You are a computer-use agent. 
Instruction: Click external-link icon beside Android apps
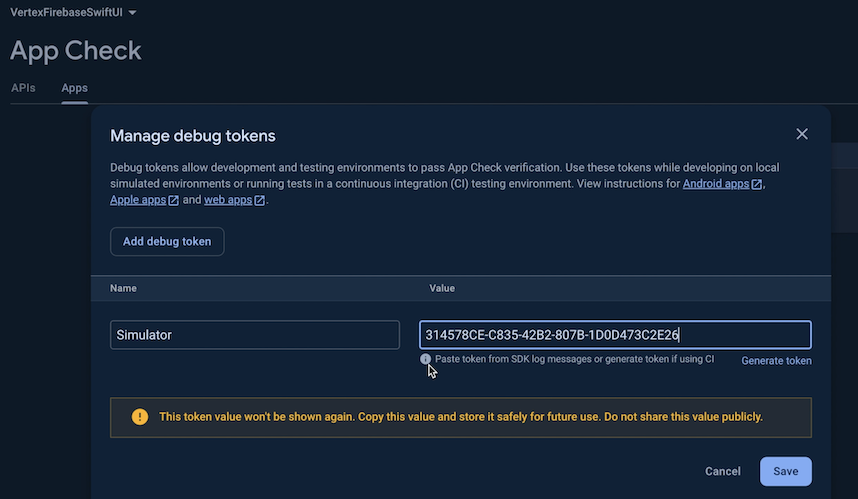[x=758, y=185]
